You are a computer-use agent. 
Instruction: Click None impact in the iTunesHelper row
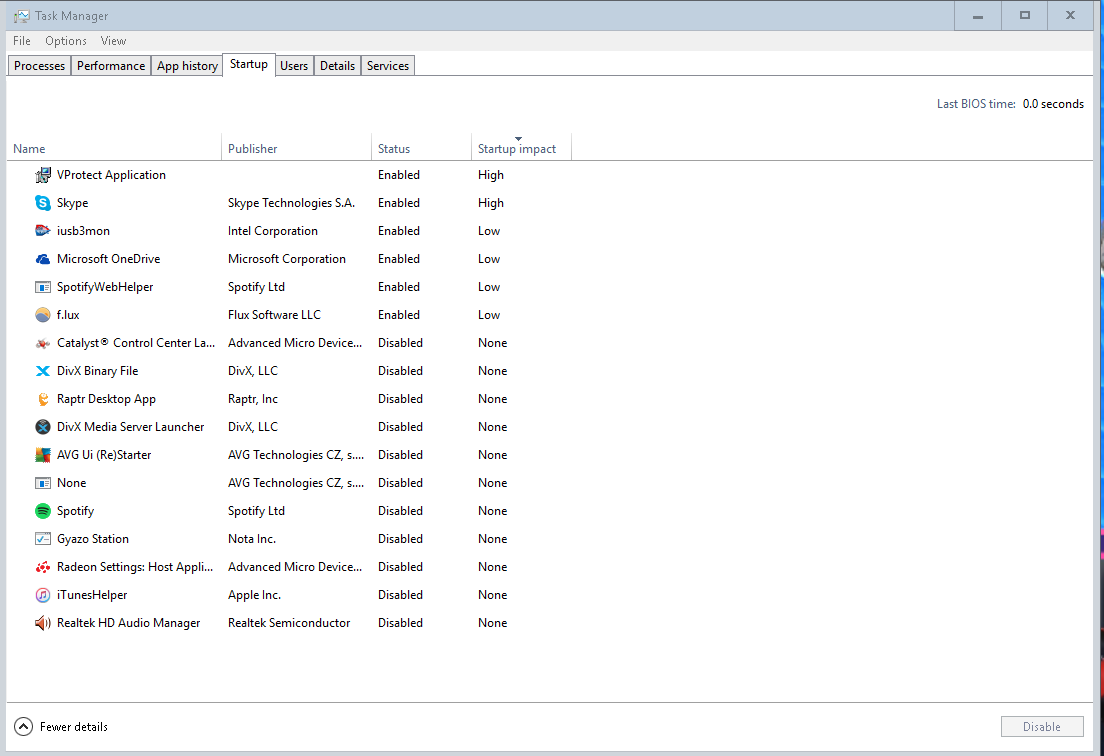tap(492, 595)
